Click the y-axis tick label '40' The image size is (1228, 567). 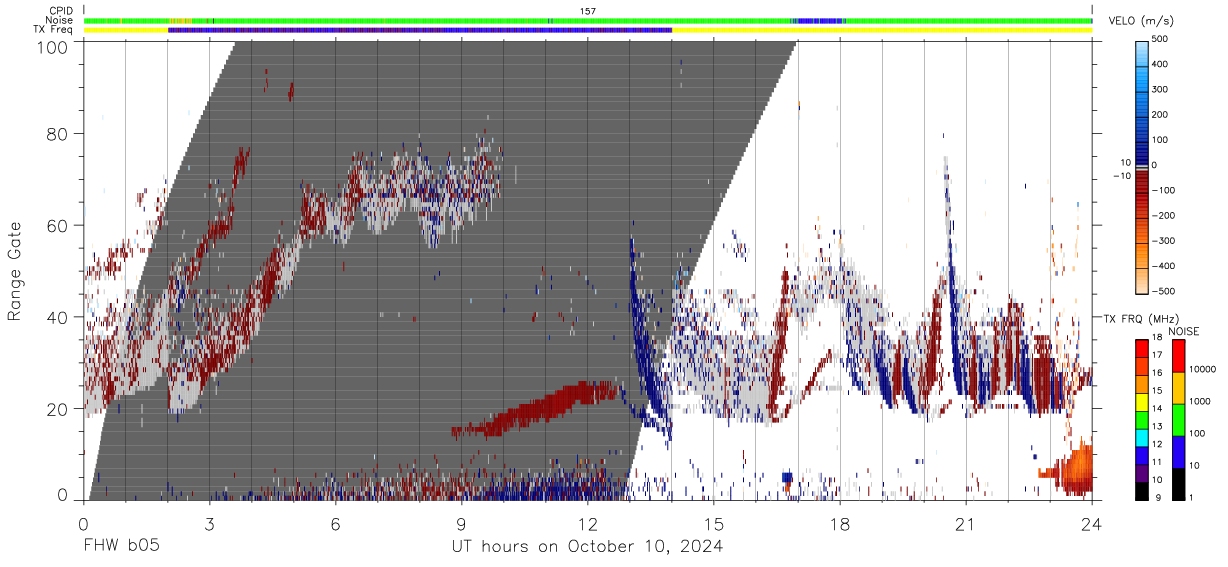pos(59,318)
